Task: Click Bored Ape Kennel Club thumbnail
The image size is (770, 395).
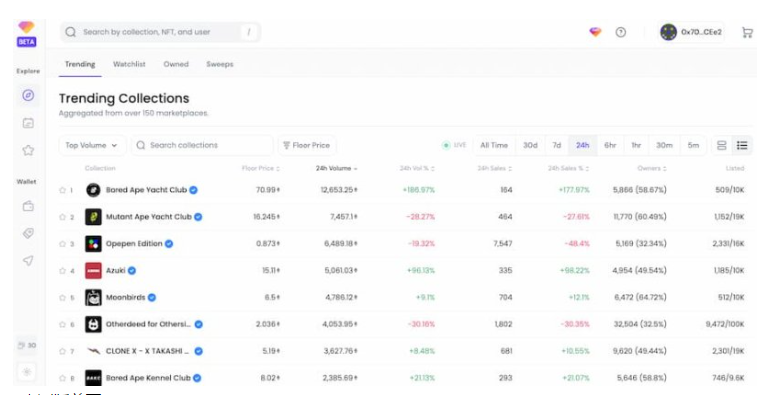Action: point(93,378)
